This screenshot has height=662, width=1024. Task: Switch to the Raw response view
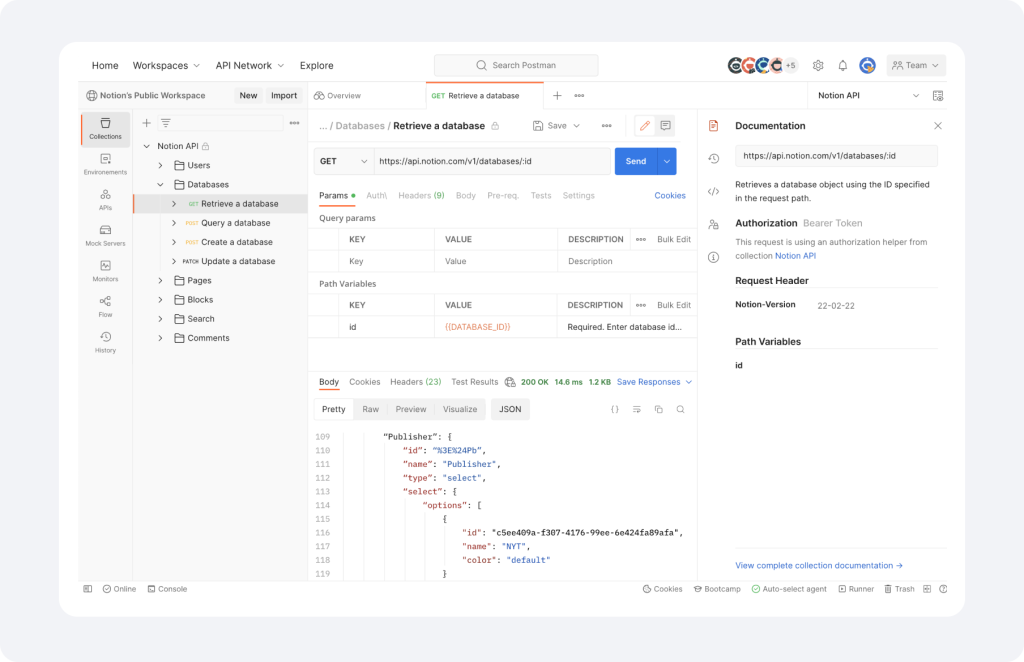click(x=370, y=409)
